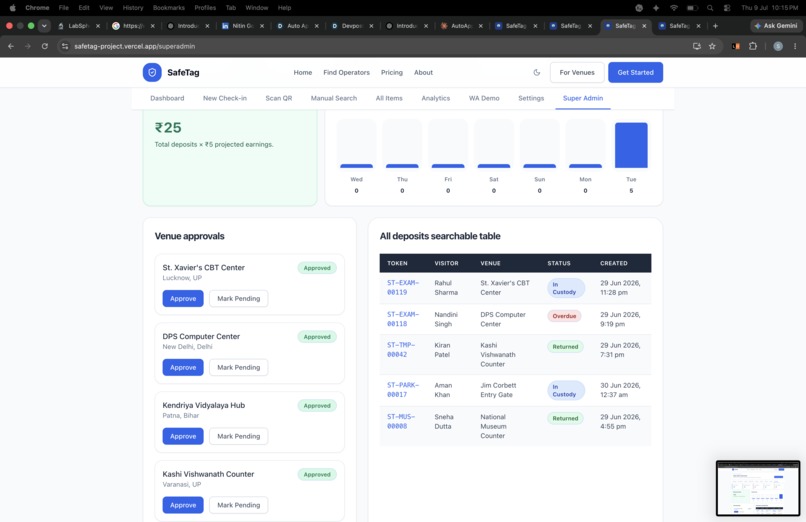Click the browser forward arrow
Screen dimensions: 806x522
tap(28, 46)
